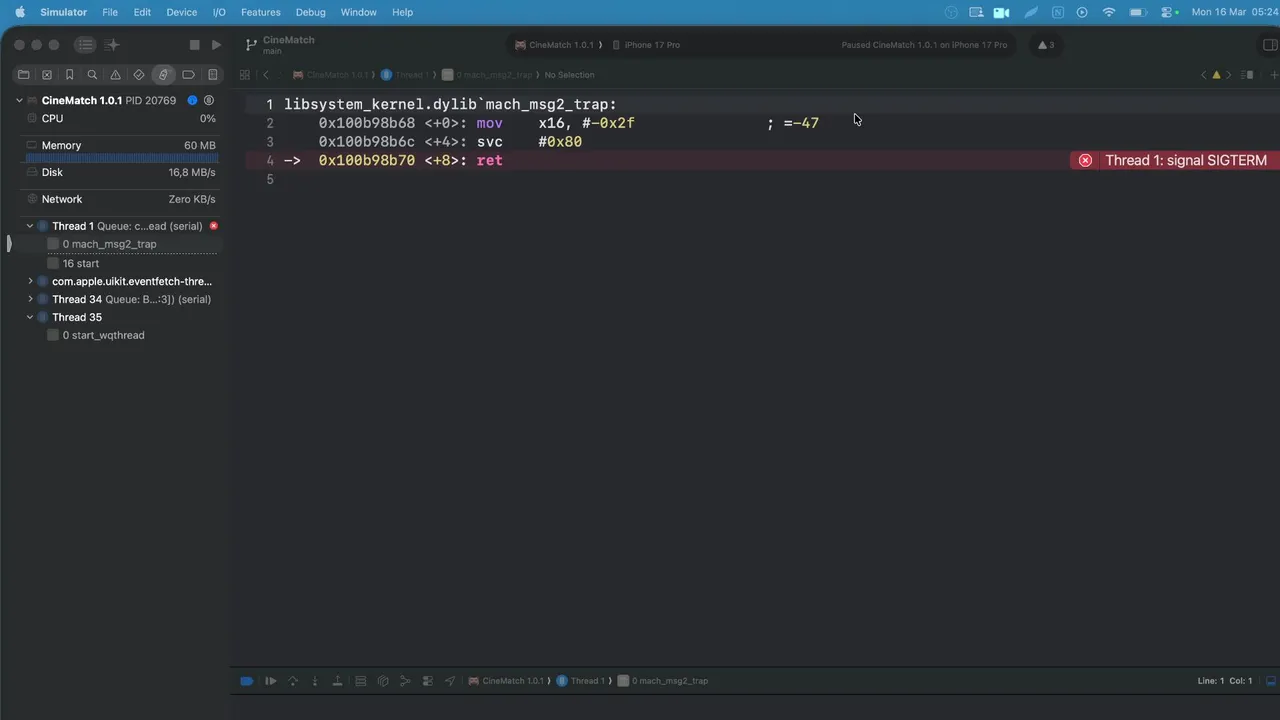
Task: Toggle the navigator sidebar button
Action: click(x=86, y=45)
